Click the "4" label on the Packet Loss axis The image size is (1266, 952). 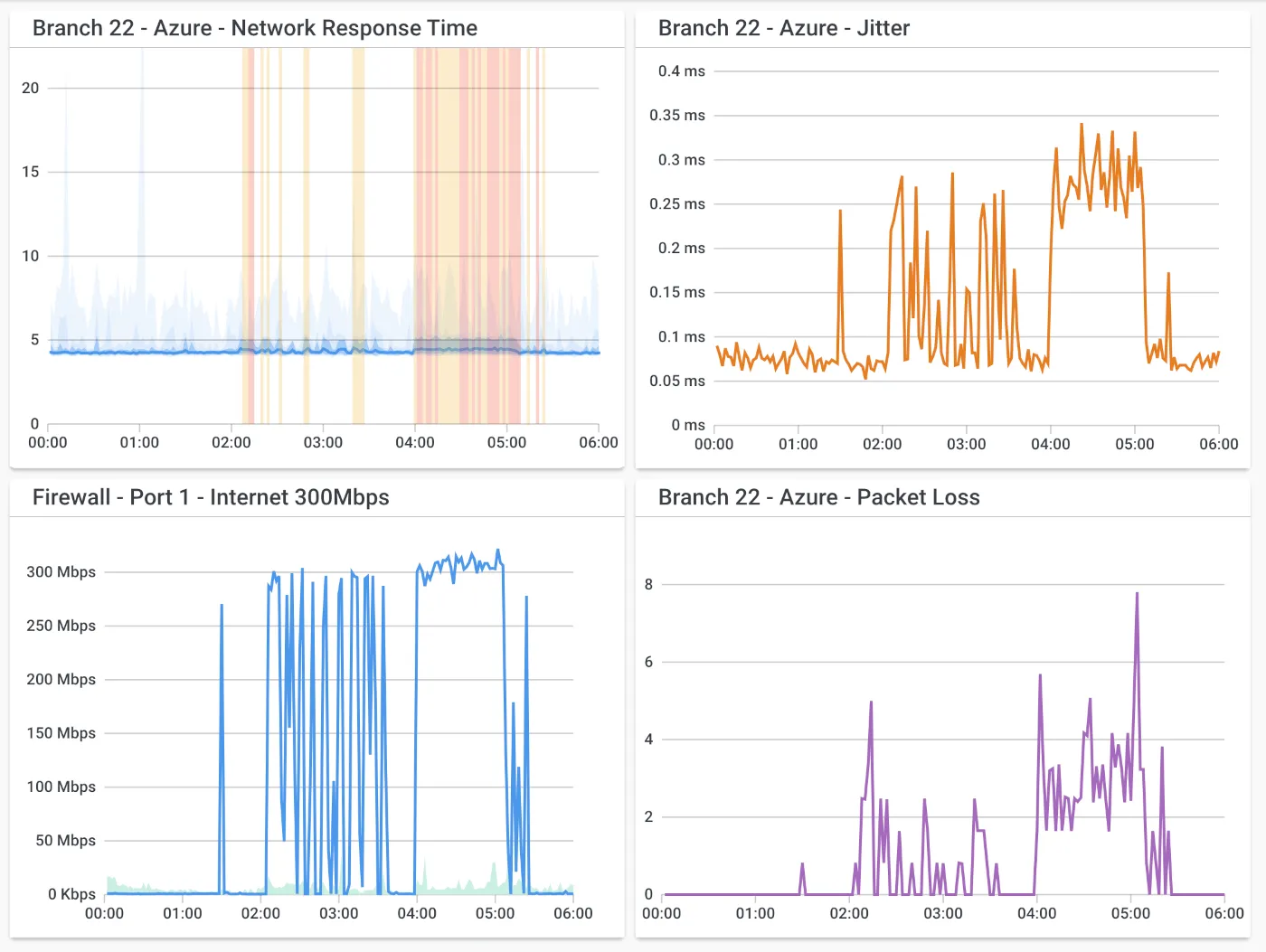[648, 740]
